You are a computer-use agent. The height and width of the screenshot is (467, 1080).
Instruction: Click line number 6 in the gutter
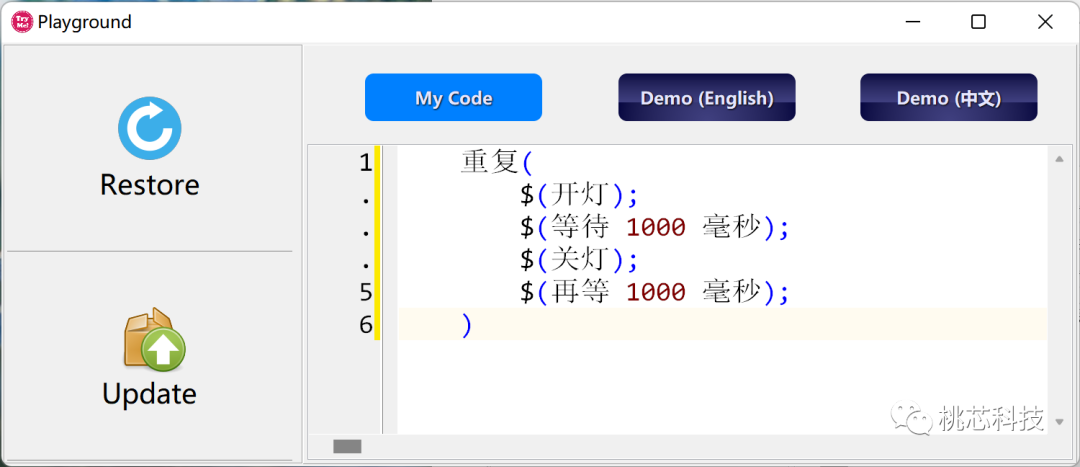click(365, 325)
